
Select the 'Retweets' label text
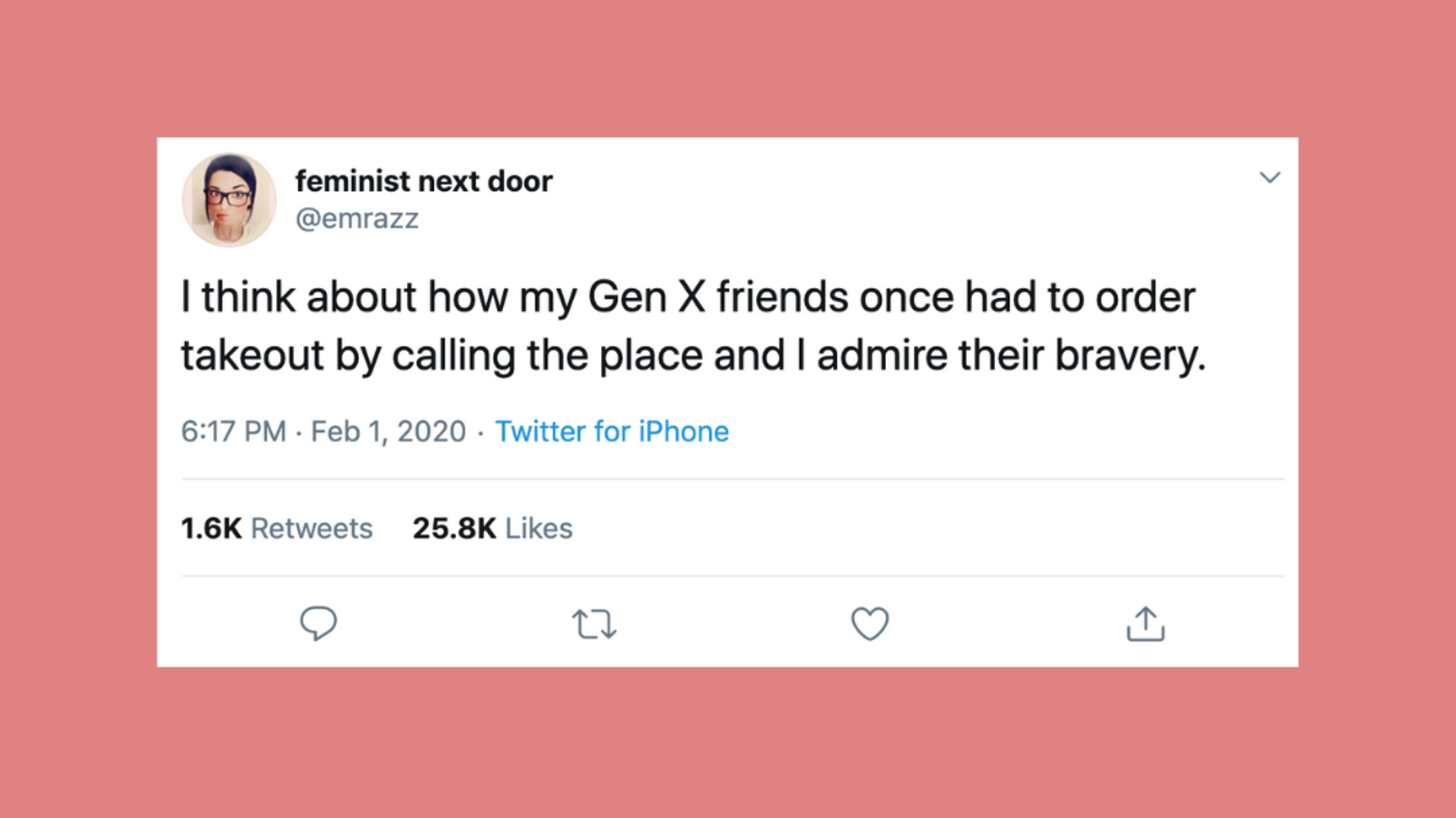(311, 529)
